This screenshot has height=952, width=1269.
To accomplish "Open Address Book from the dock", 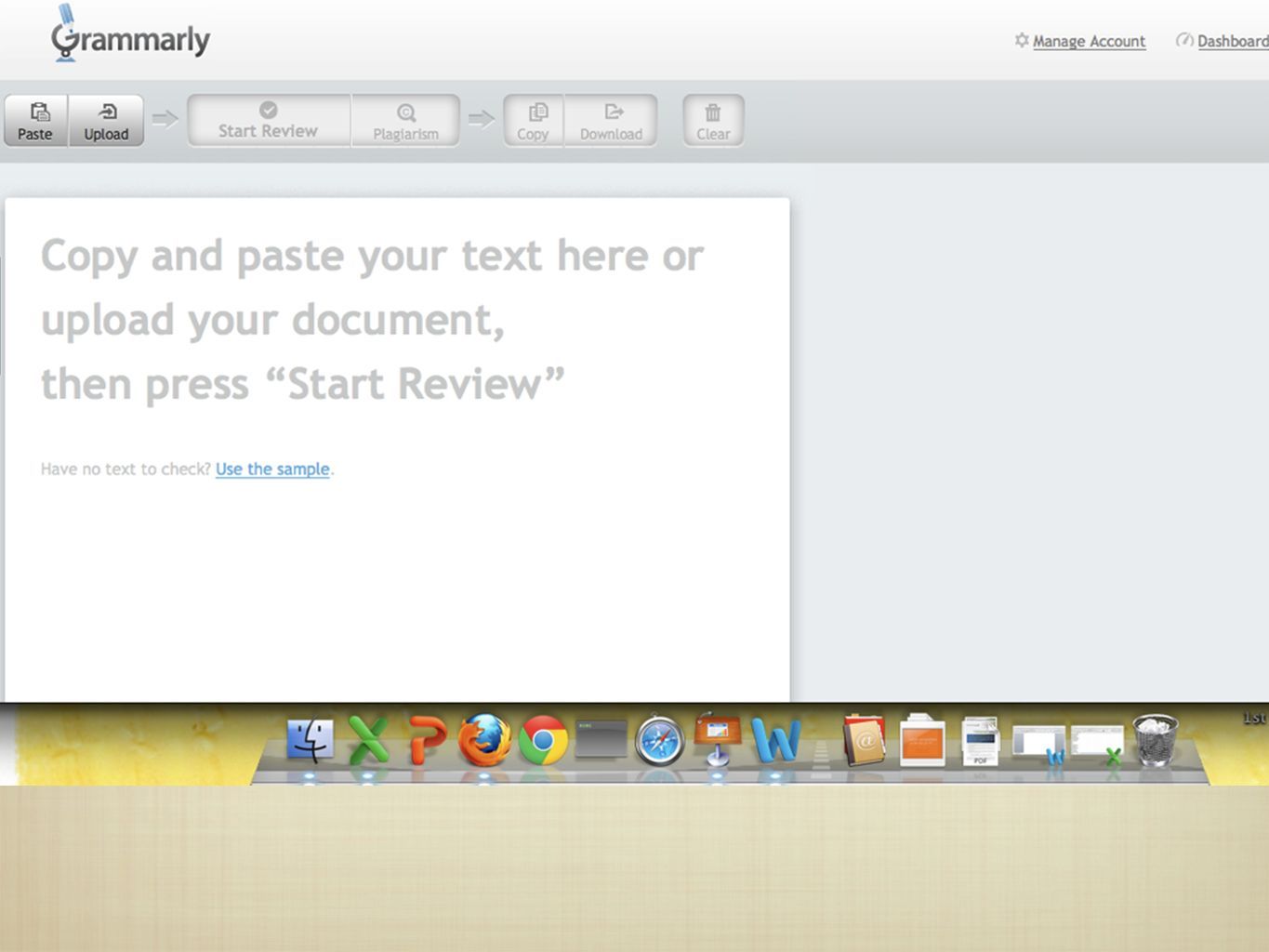I will tap(864, 740).
